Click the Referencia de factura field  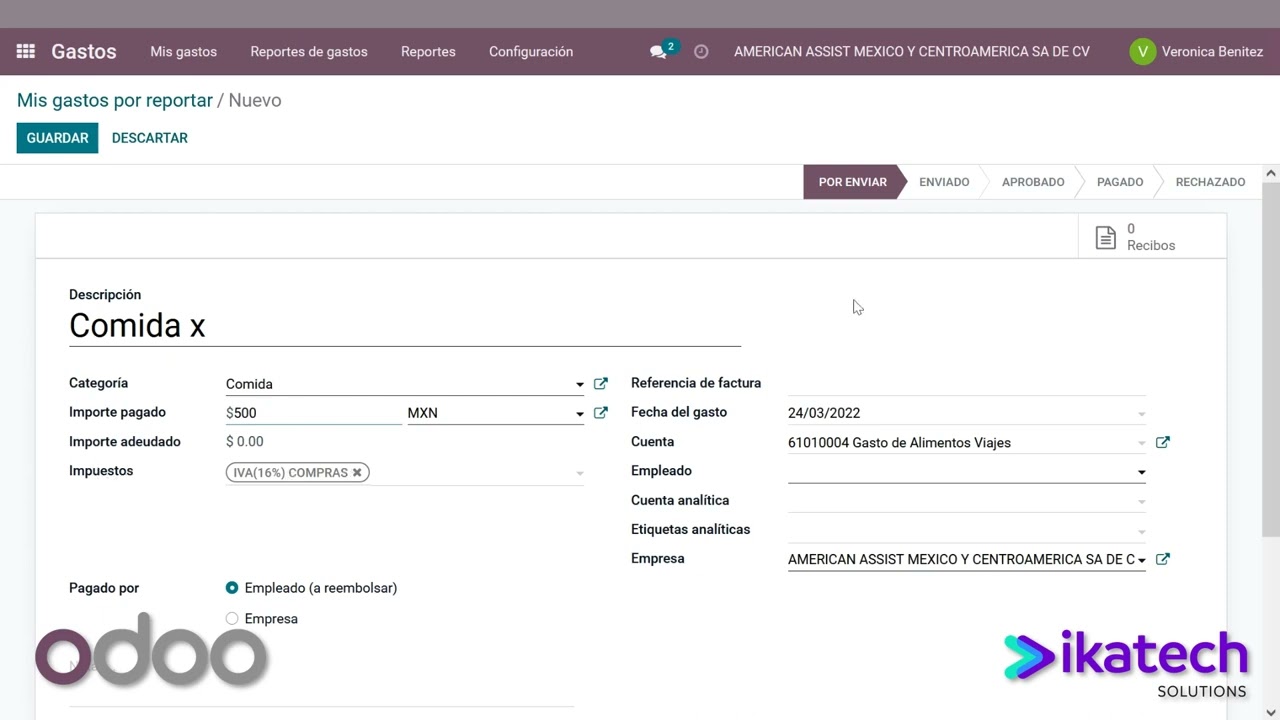pyautogui.click(x=966, y=383)
